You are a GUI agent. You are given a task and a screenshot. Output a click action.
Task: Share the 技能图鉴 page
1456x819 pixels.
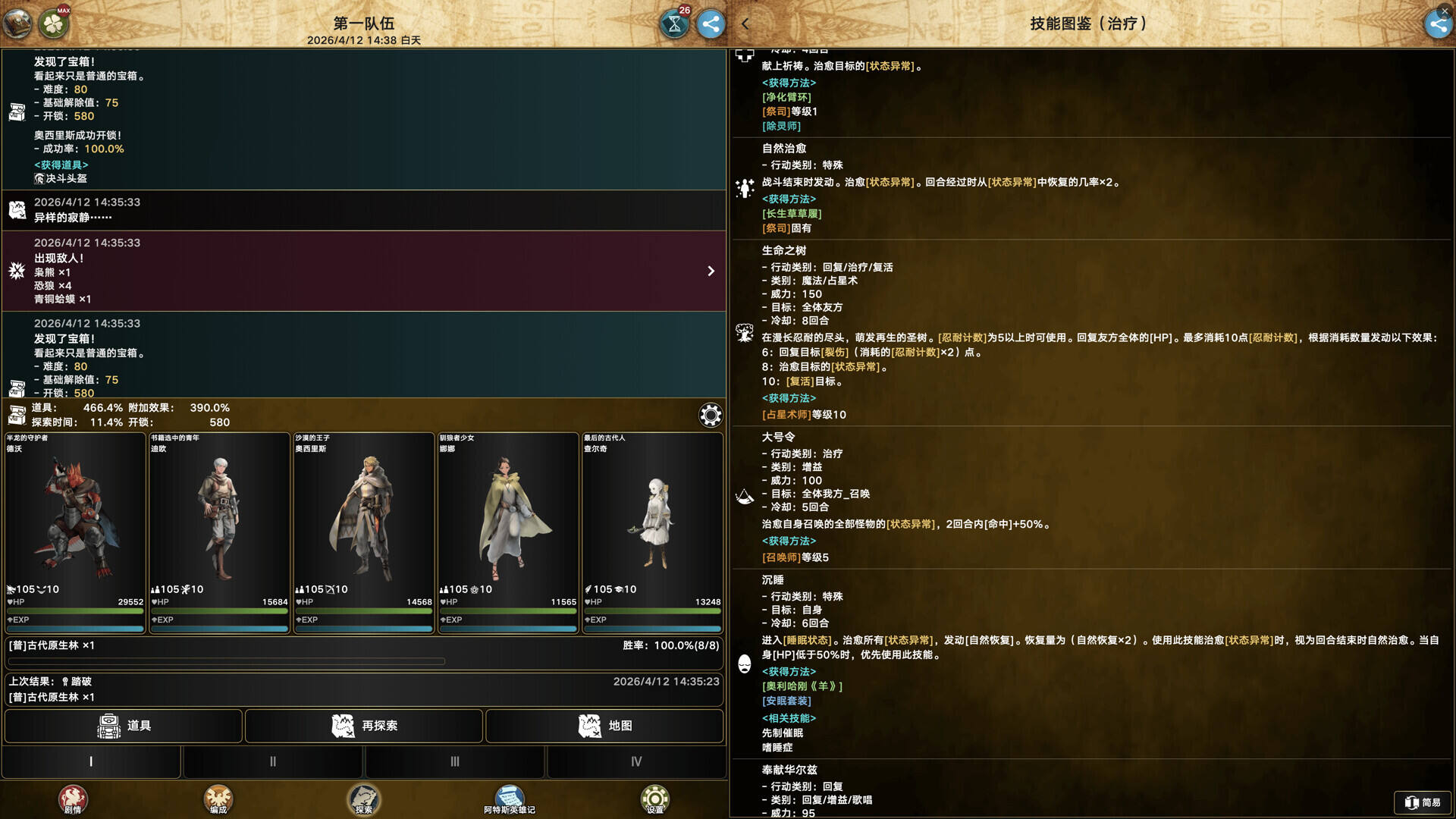click(x=1439, y=24)
